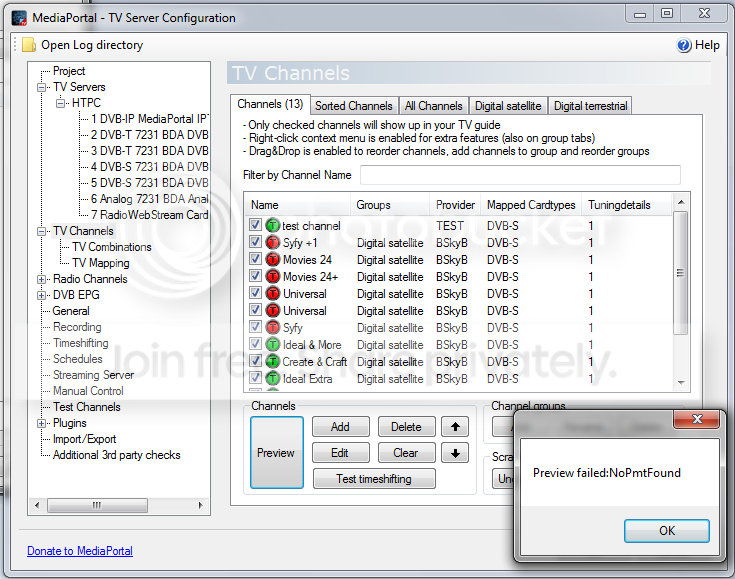Click the Help question mark icon

pyautogui.click(x=684, y=45)
